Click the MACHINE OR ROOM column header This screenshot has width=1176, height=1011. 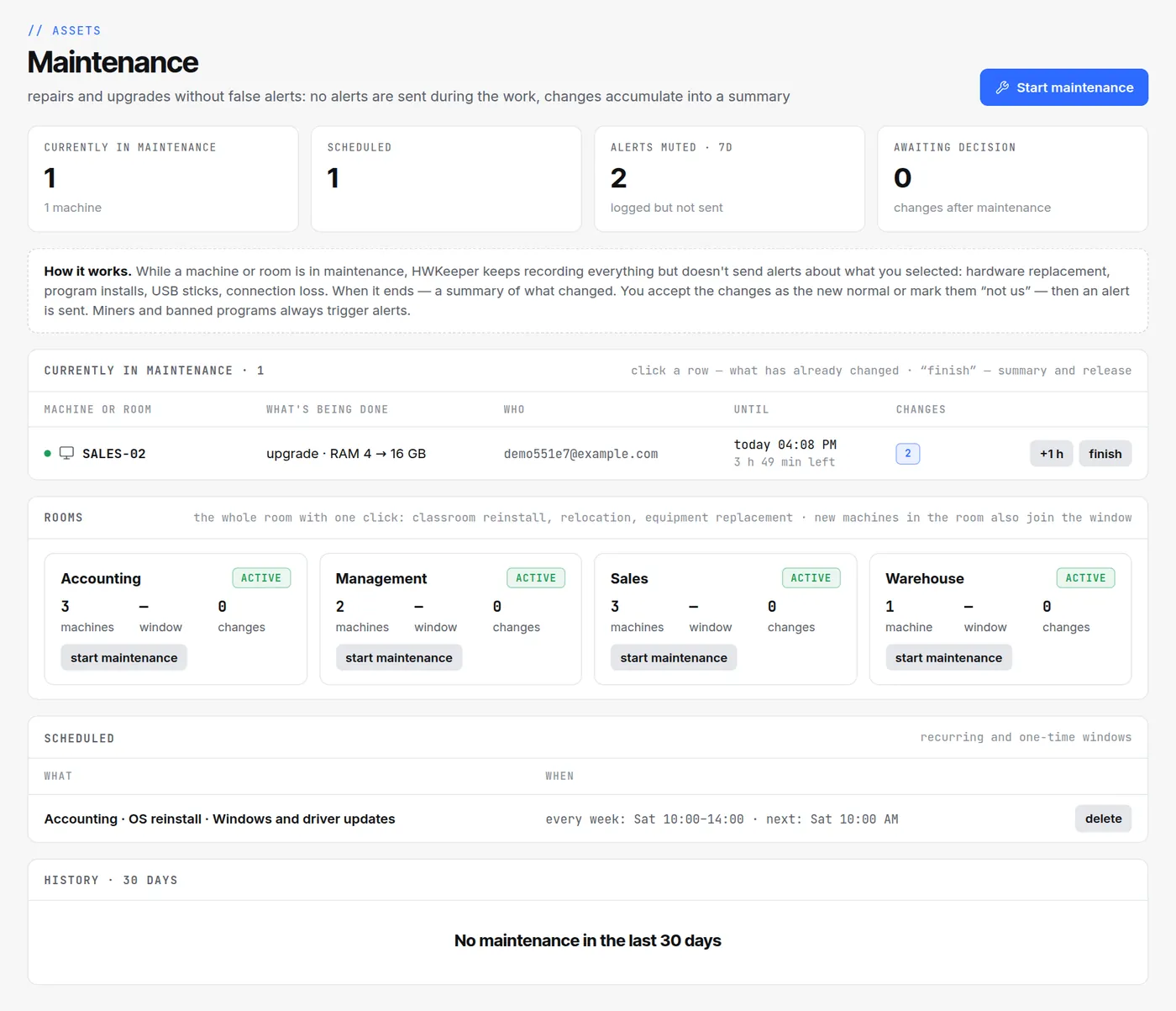click(x=97, y=409)
